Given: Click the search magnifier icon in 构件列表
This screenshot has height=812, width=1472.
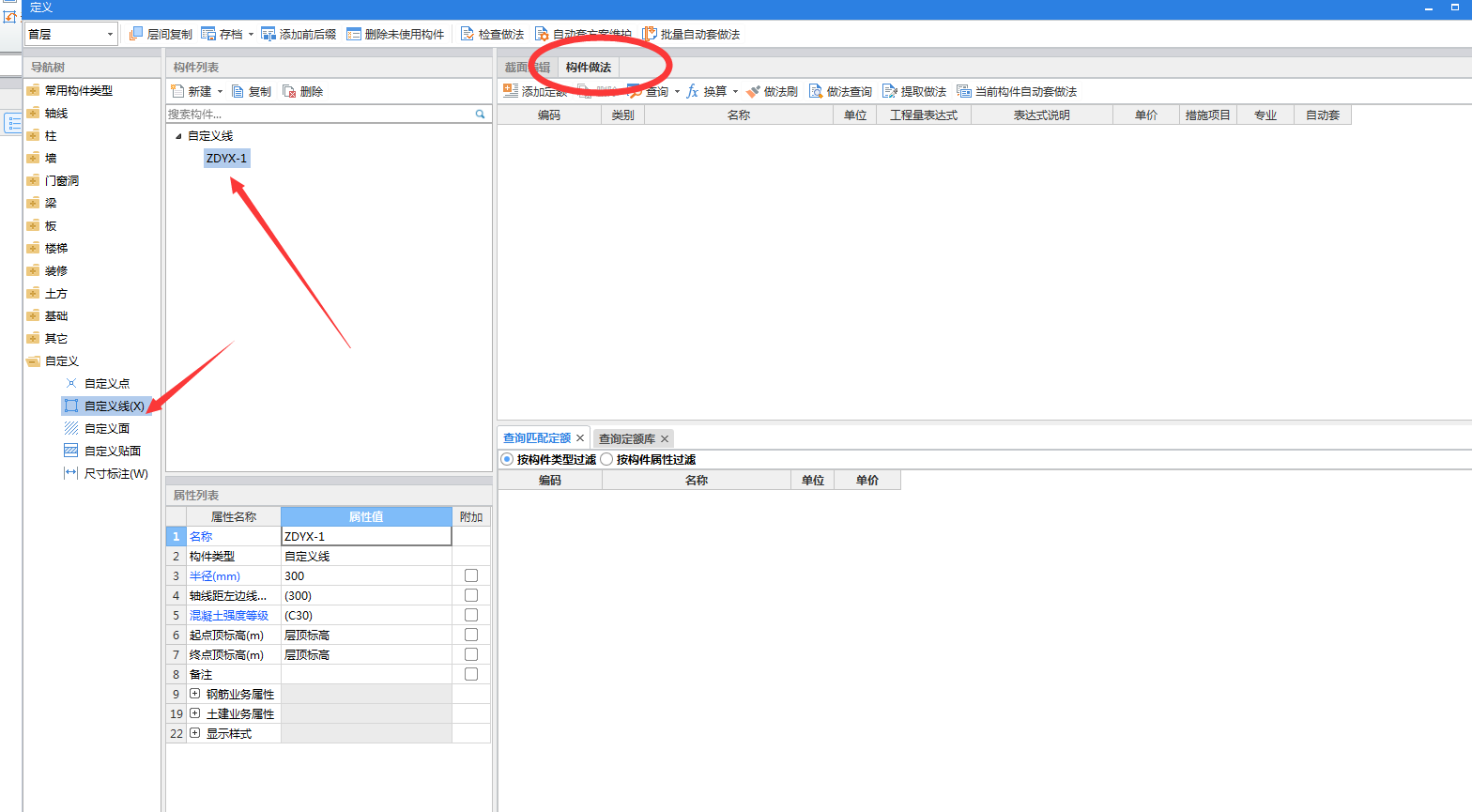Looking at the screenshot, I should pos(481,114).
